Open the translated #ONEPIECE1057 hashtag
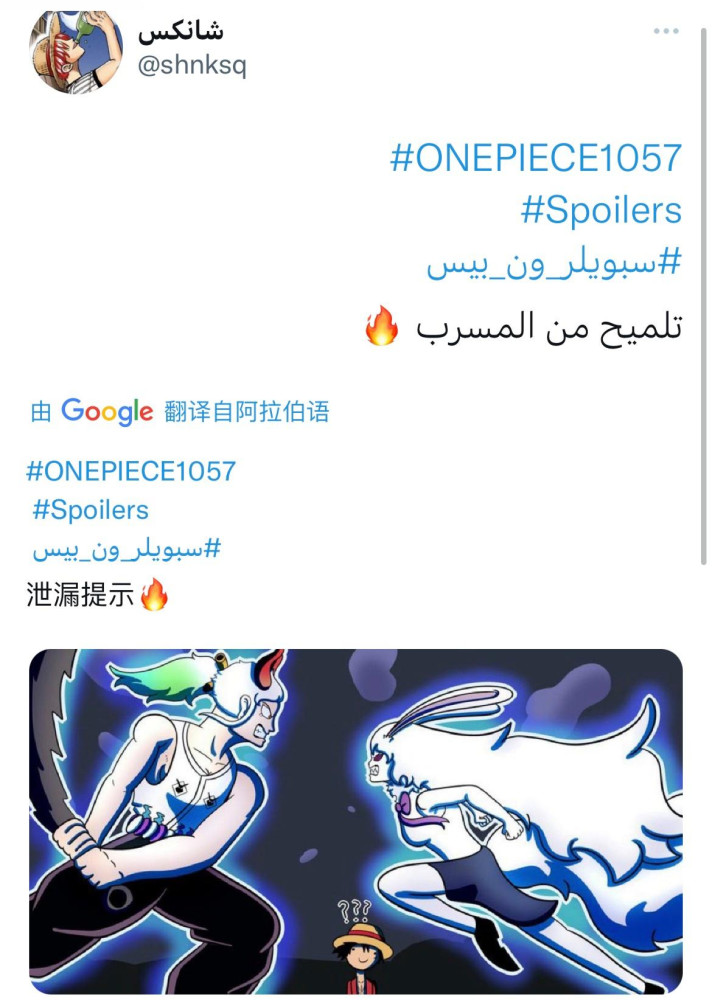Screen dimensions: 712x1000 tap(131, 471)
